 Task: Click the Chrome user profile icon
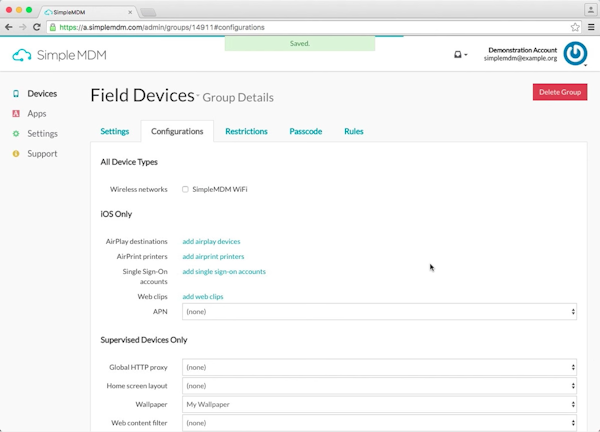click(x=590, y=10)
